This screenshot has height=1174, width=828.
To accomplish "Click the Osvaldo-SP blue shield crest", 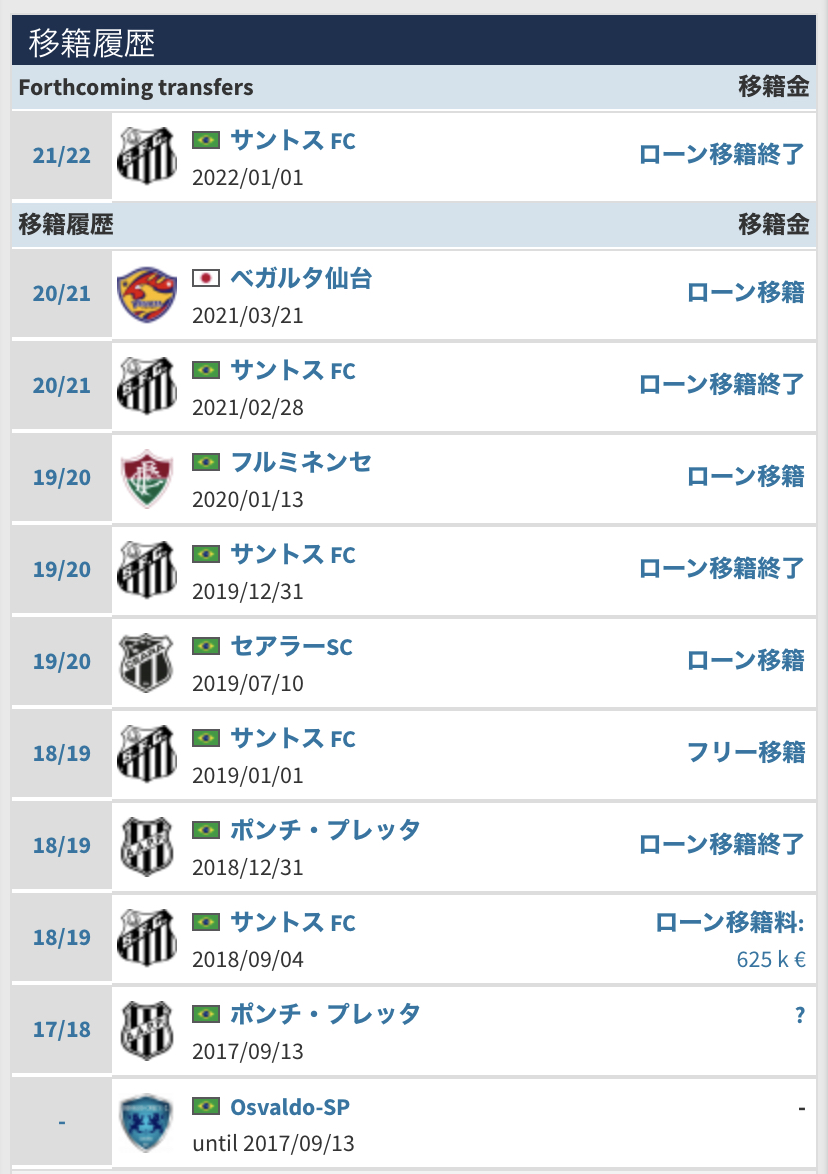I will coord(146,1122).
